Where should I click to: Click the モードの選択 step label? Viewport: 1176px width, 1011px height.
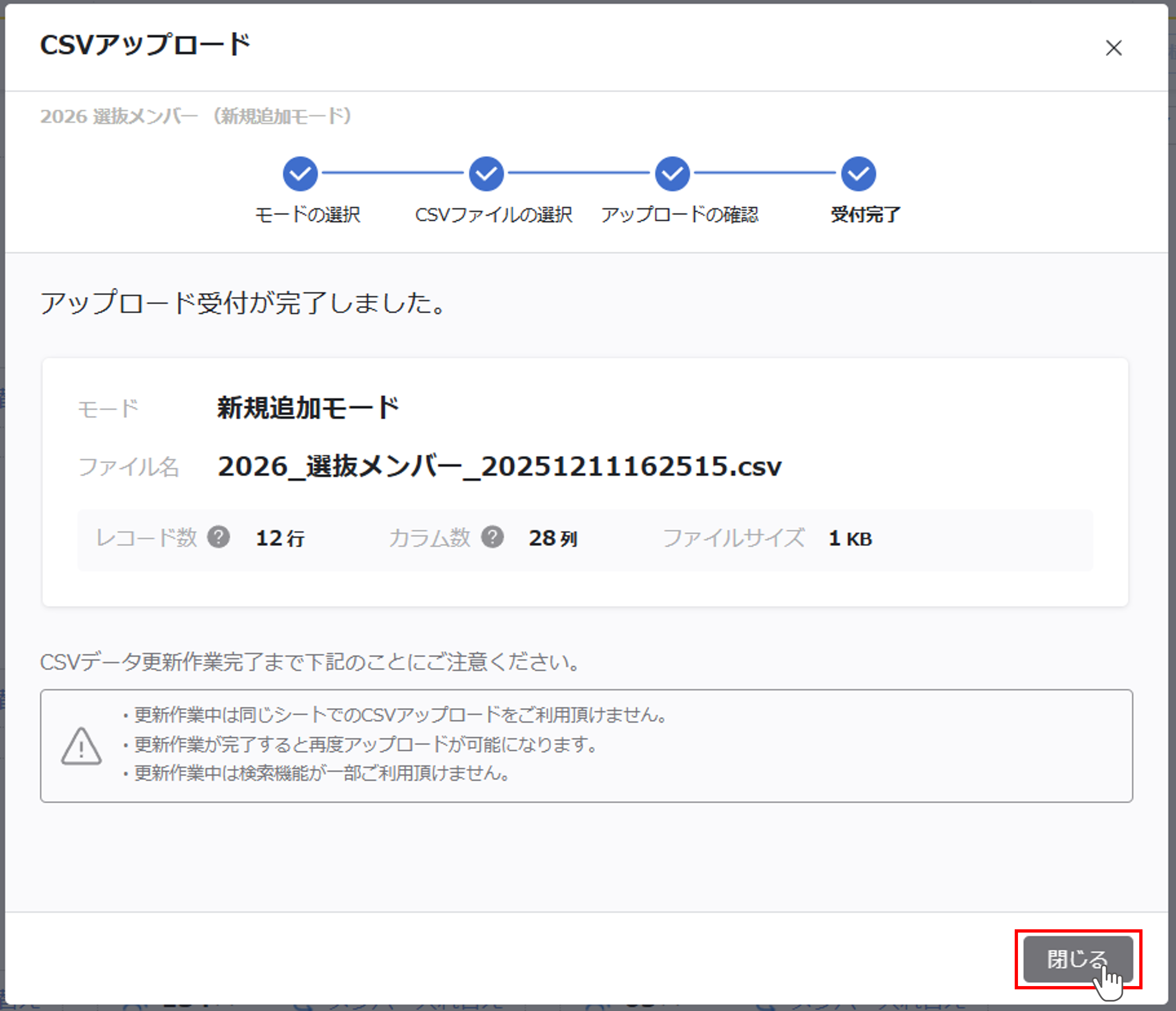[x=307, y=215]
